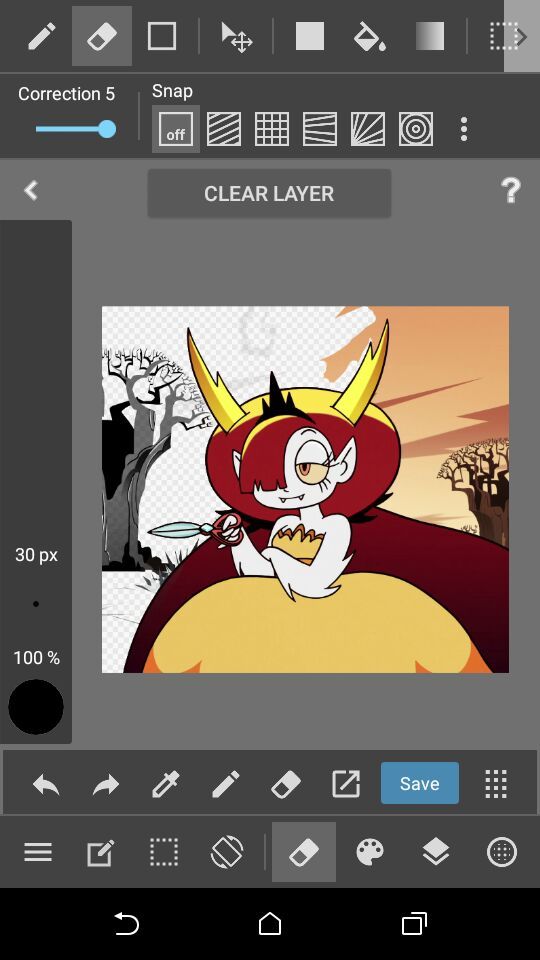Enable the concentric circle snap guide
This screenshot has height=960, width=540.
pyautogui.click(x=416, y=129)
